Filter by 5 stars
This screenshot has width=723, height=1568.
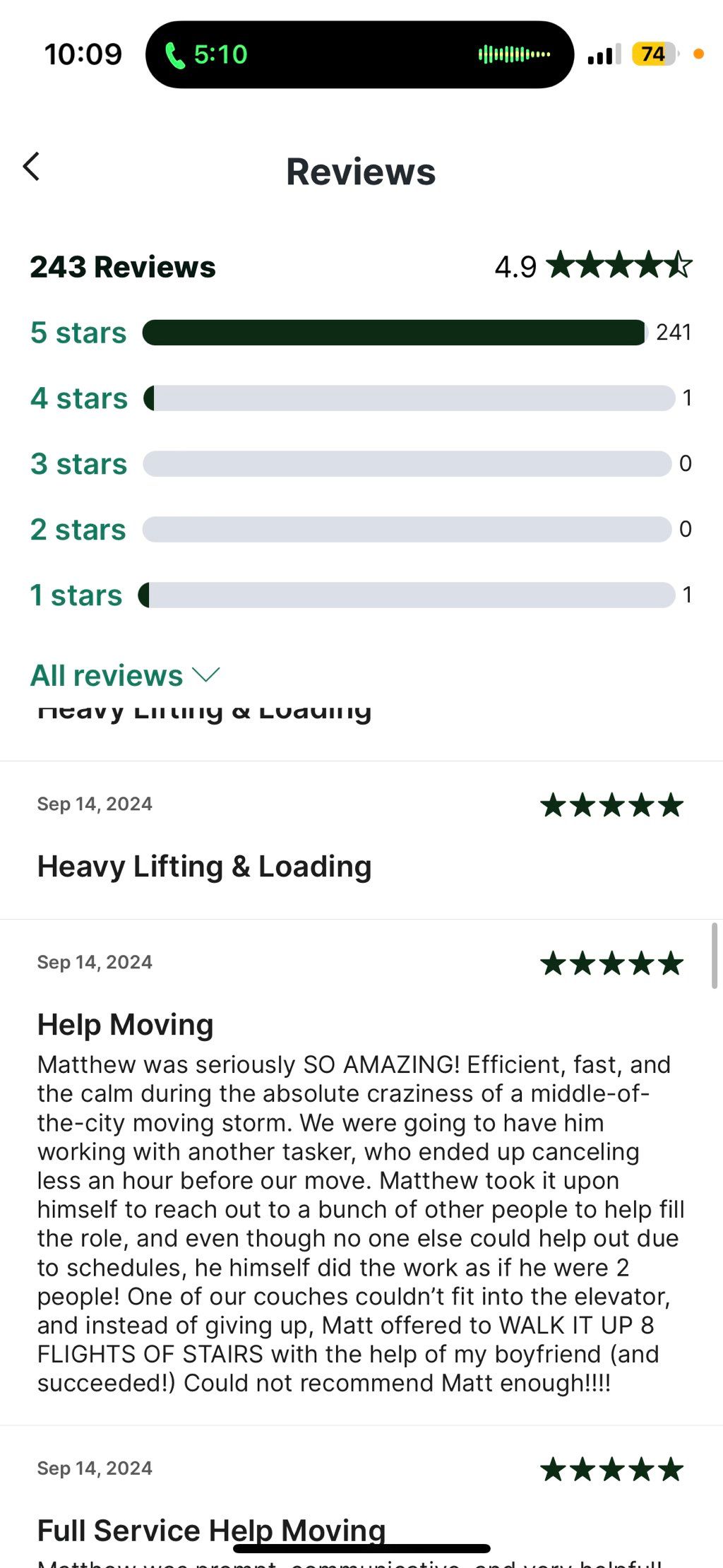coord(78,333)
